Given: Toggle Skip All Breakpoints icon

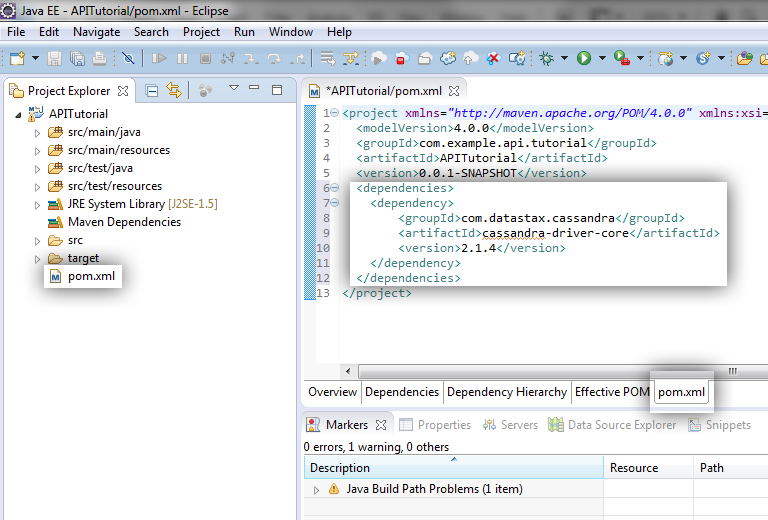Looking at the screenshot, I should tap(128, 58).
